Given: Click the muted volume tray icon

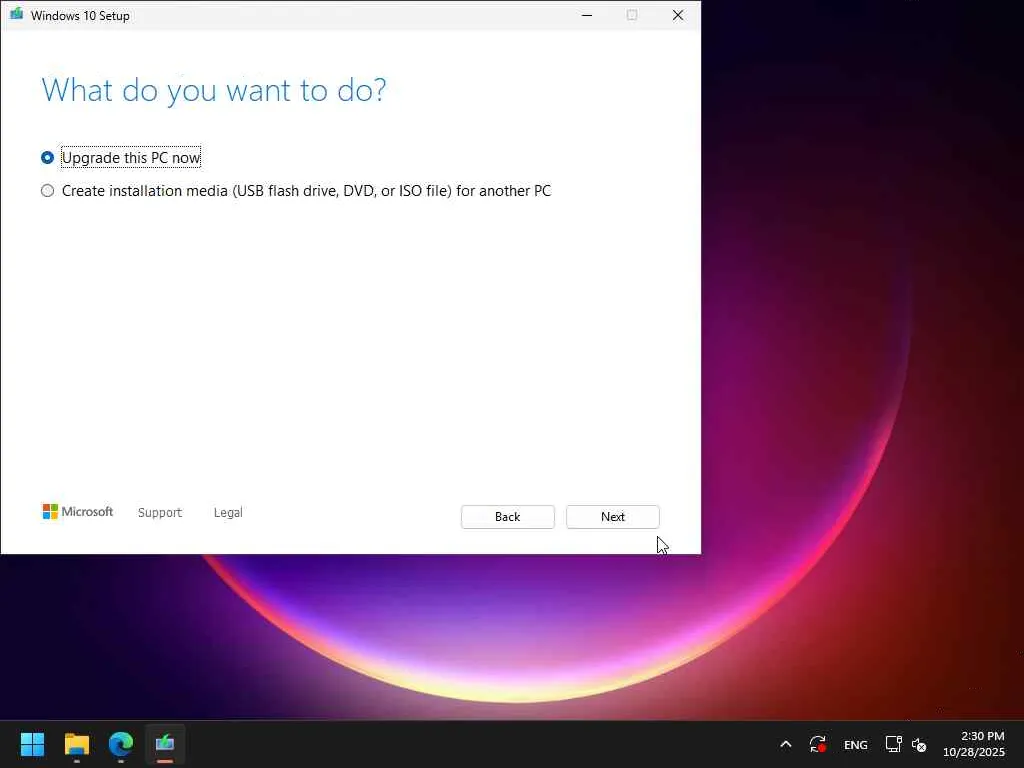Looking at the screenshot, I should 919,744.
